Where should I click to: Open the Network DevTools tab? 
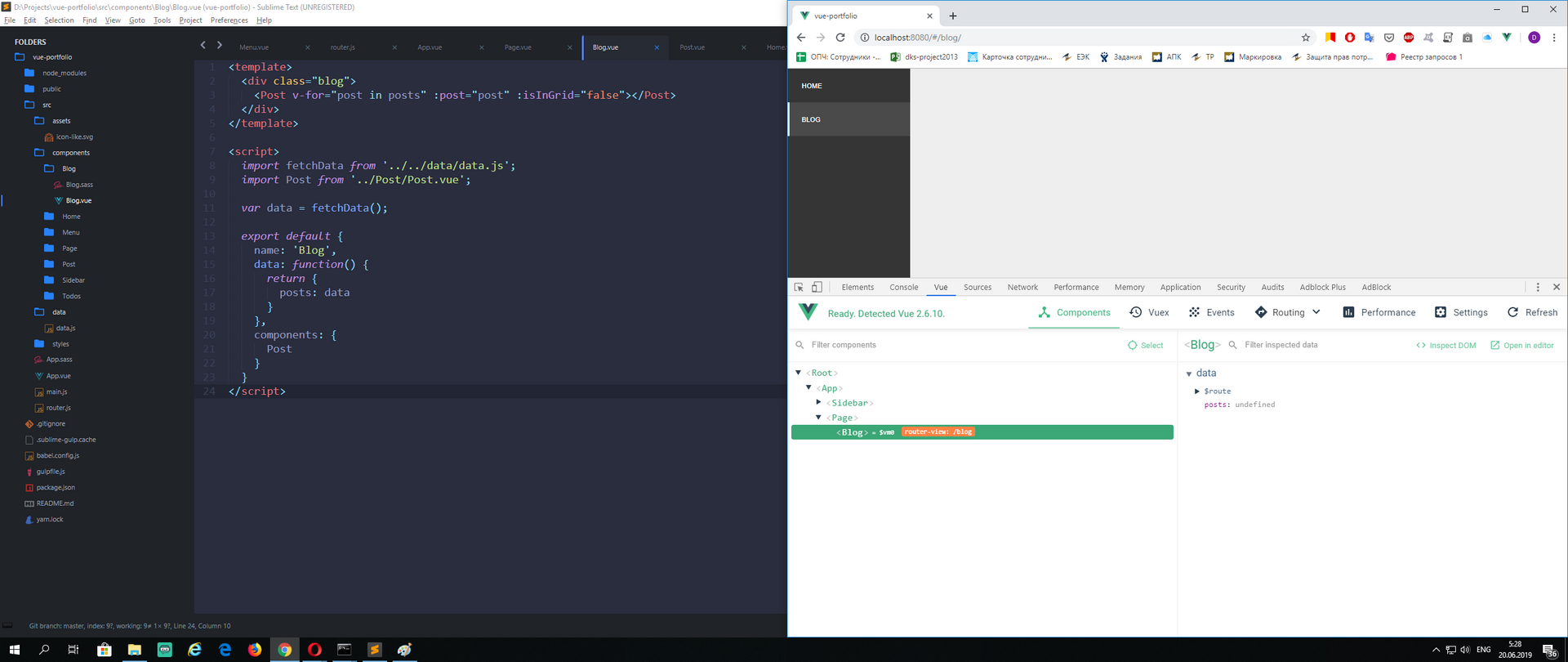[x=1022, y=287]
